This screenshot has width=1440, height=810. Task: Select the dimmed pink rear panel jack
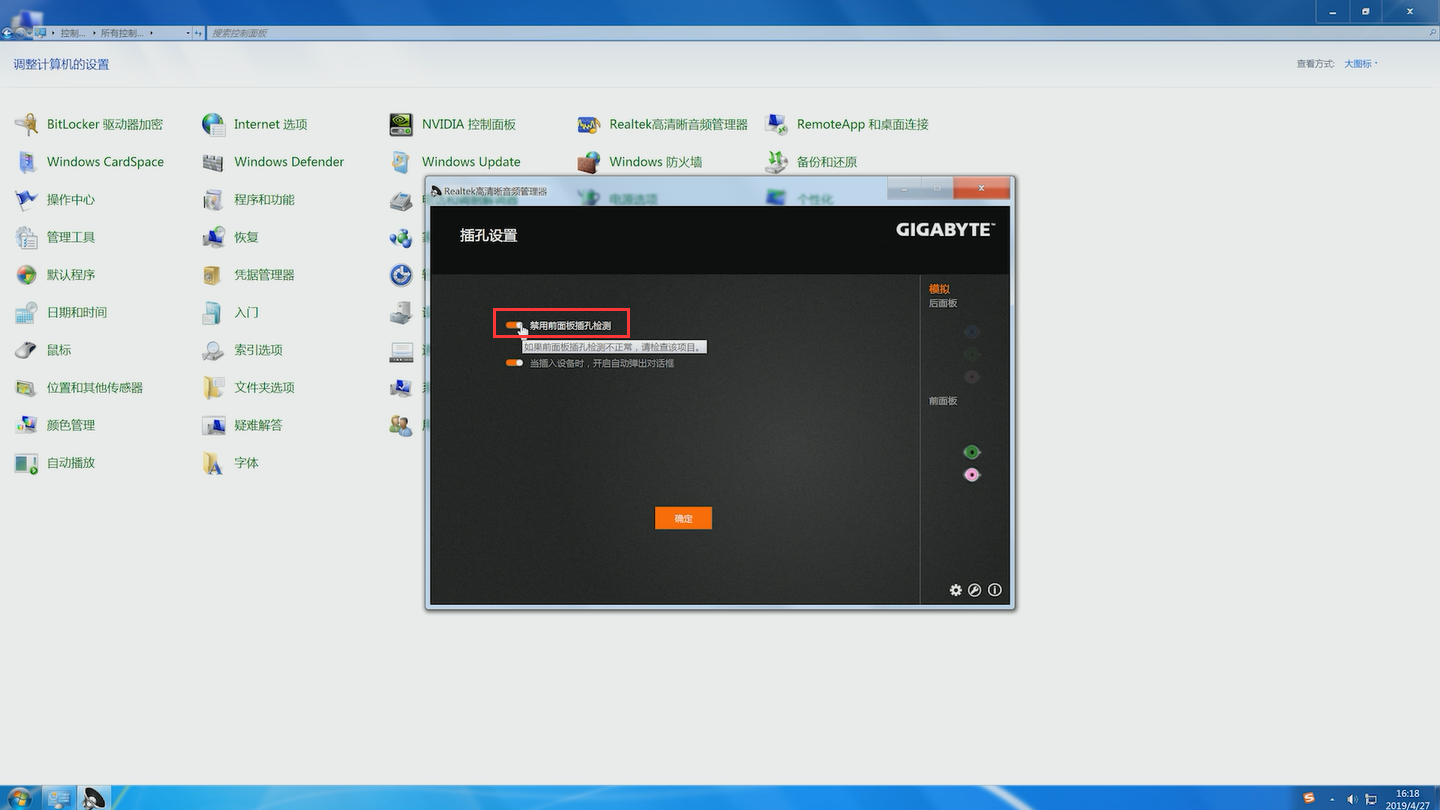(971, 377)
